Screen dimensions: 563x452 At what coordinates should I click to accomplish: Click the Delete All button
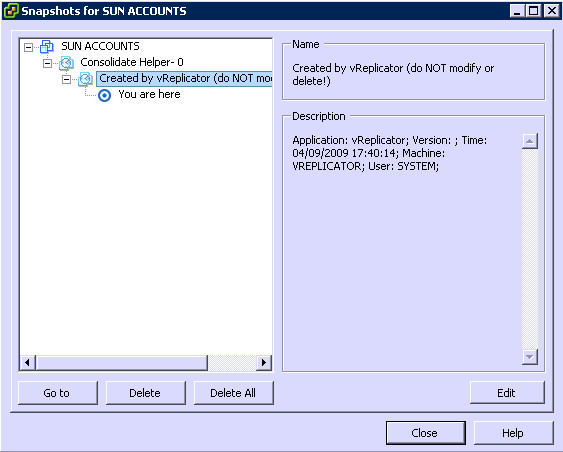[x=233, y=393]
